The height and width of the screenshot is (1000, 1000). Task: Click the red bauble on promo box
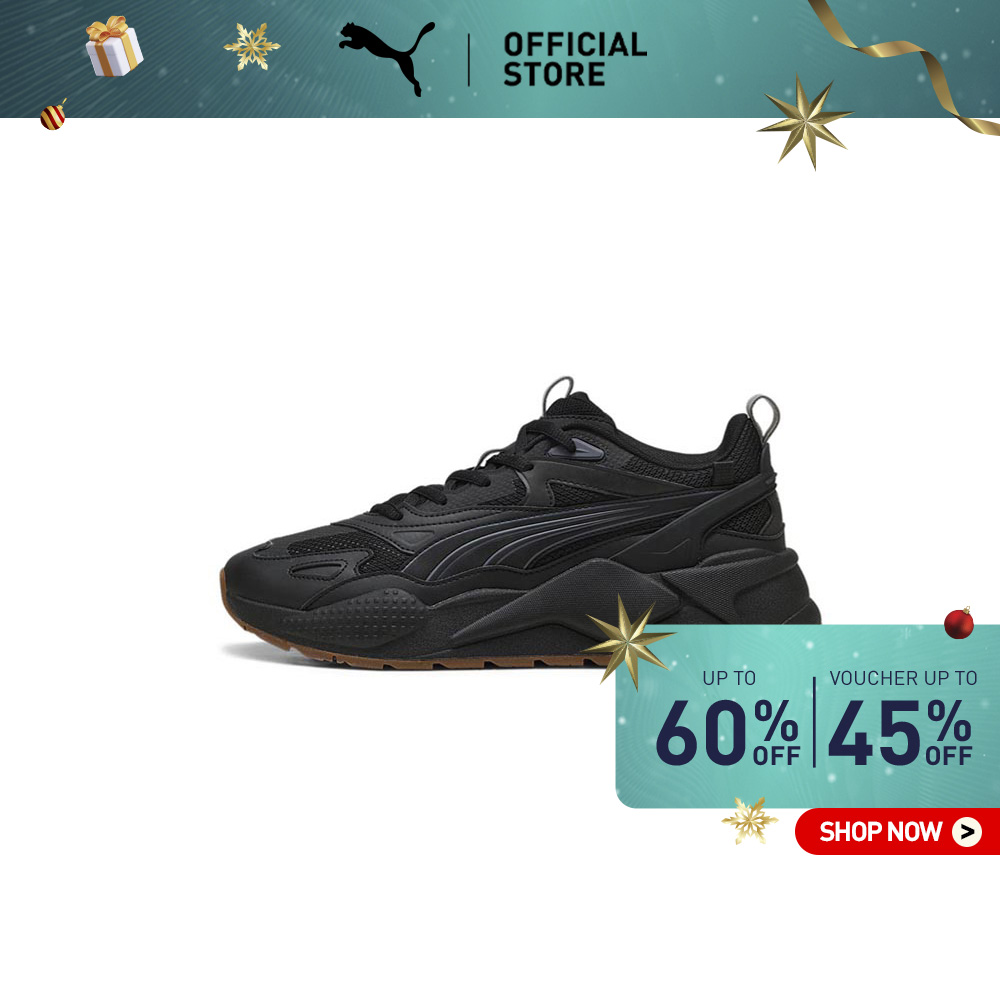[x=959, y=622]
